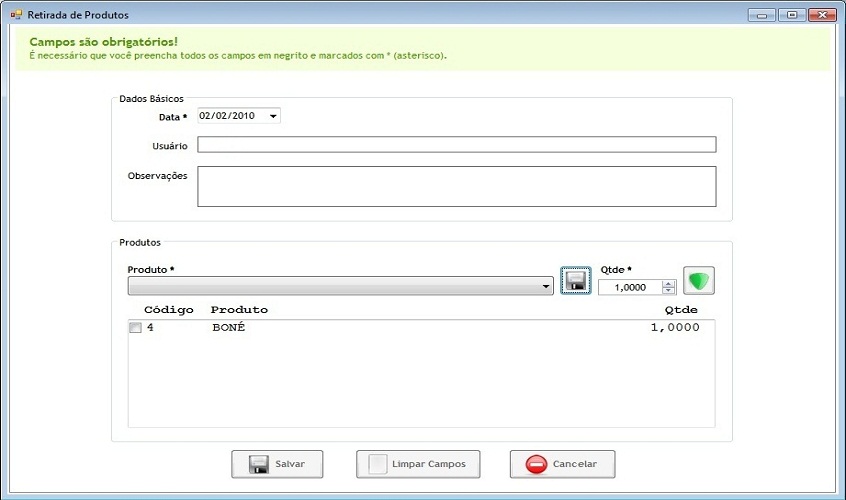The height and width of the screenshot is (500, 846).
Task: Minimize the Retirada de Produtos window
Action: click(762, 15)
